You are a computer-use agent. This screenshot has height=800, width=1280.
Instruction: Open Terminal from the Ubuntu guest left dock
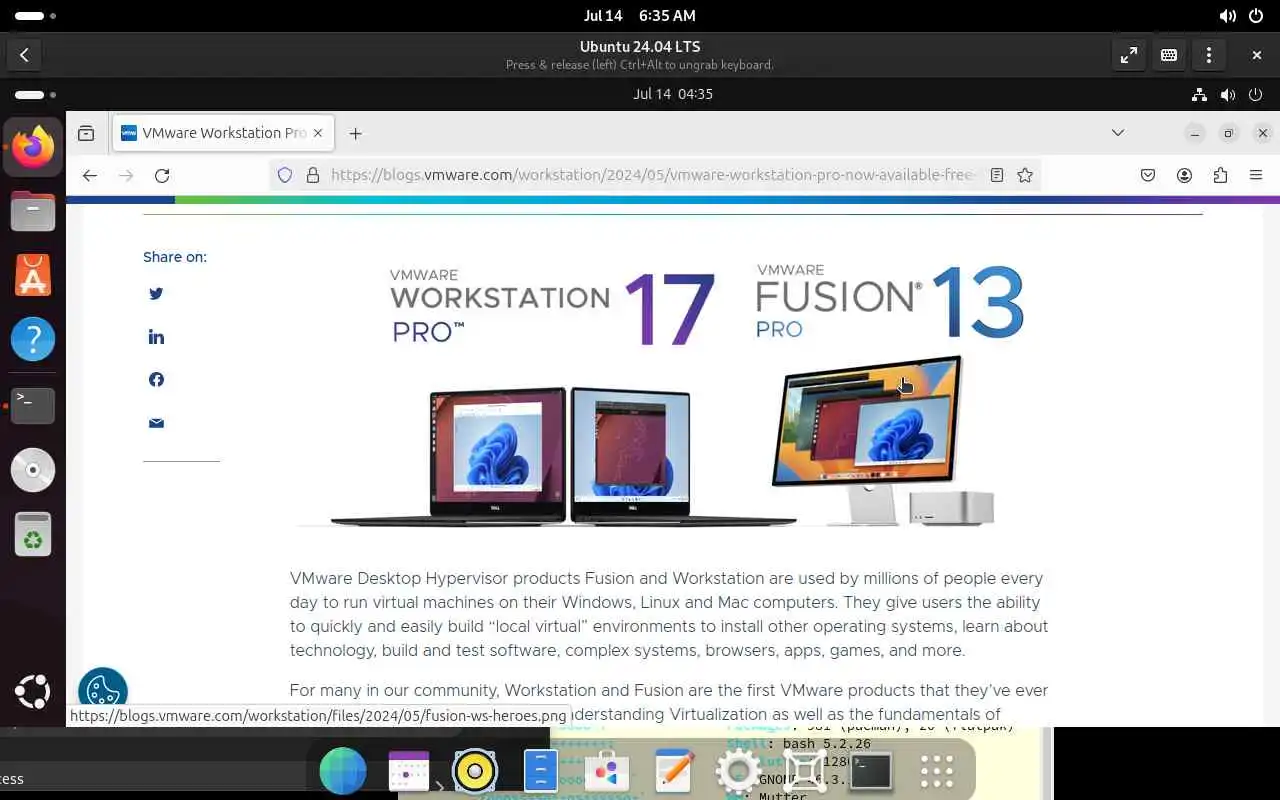[33, 405]
